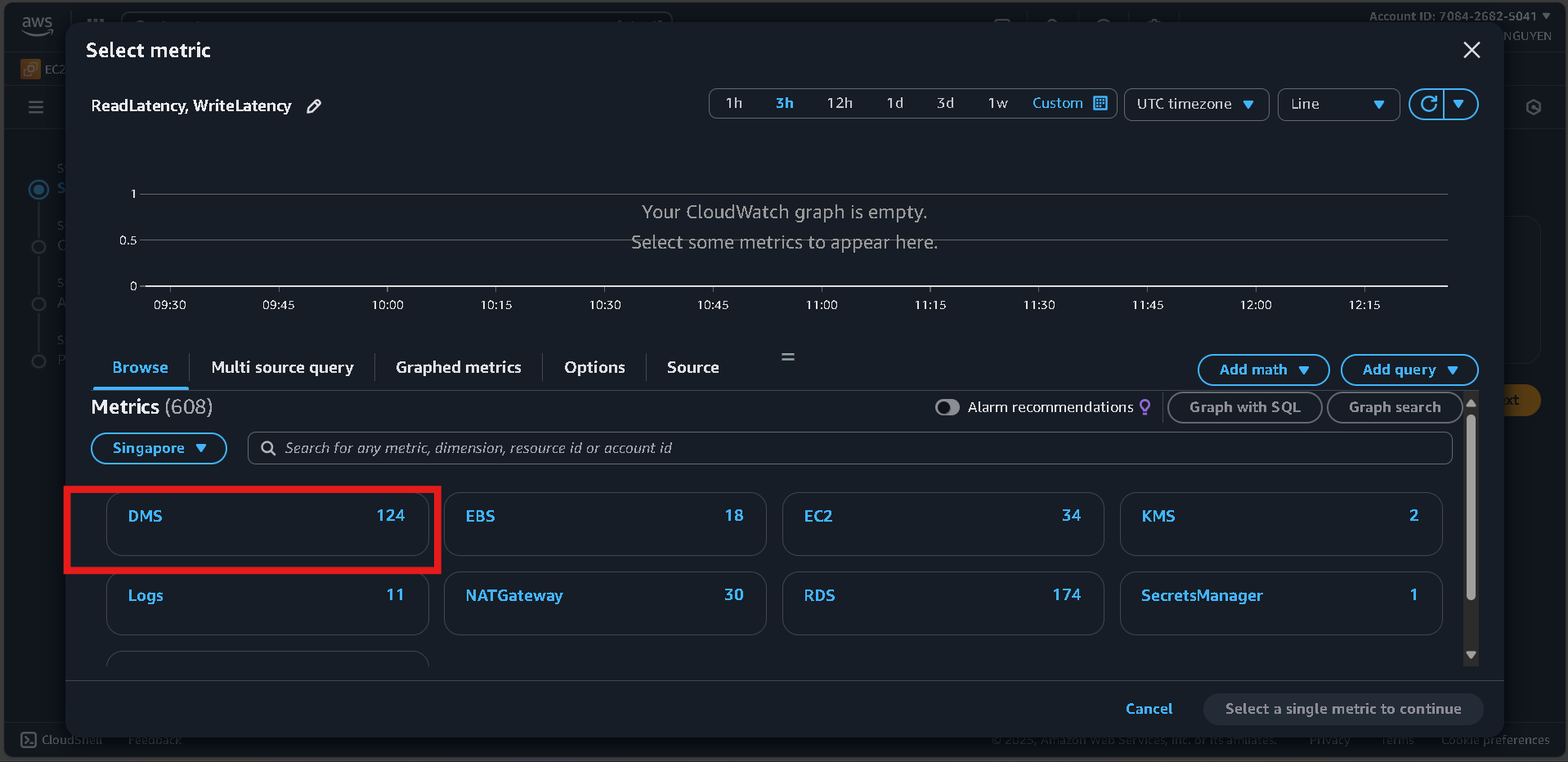
Task: Open the UTC timezone dropdown
Action: tap(1196, 104)
